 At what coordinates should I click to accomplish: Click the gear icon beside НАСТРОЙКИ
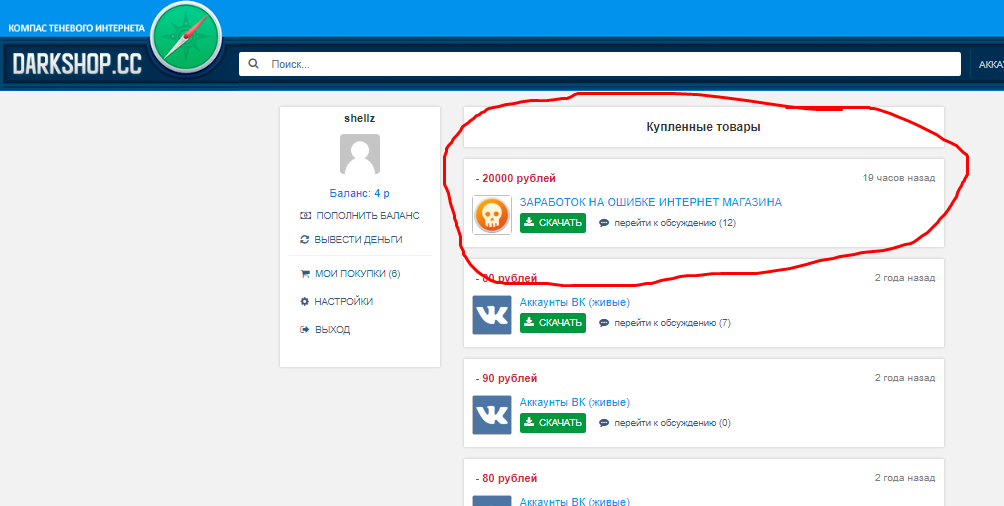pyautogui.click(x=305, y=301)
